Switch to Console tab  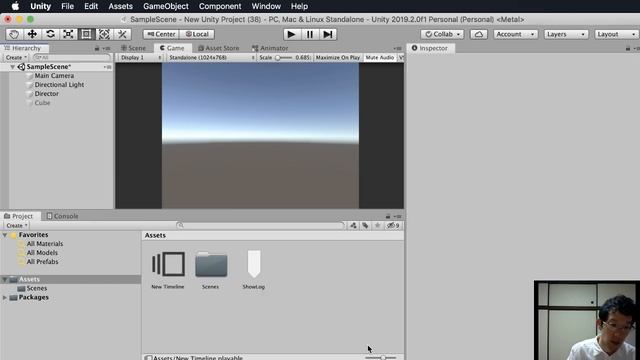tap(62, 216)
